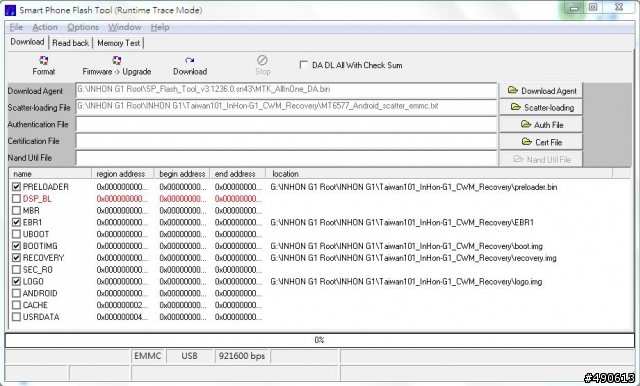The image size is (640, 386).
Task: Open the Options menu
Action: [83, 27]
